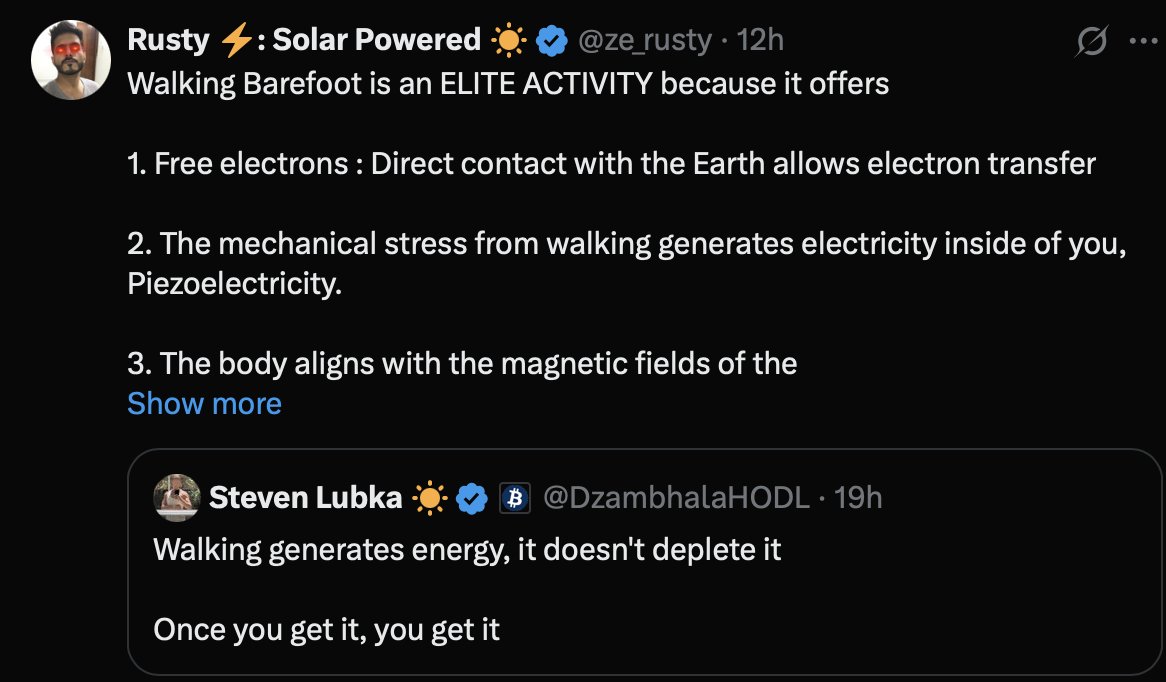Click the Bitcoin affiliate badge icon

click(x=514, y=497)
